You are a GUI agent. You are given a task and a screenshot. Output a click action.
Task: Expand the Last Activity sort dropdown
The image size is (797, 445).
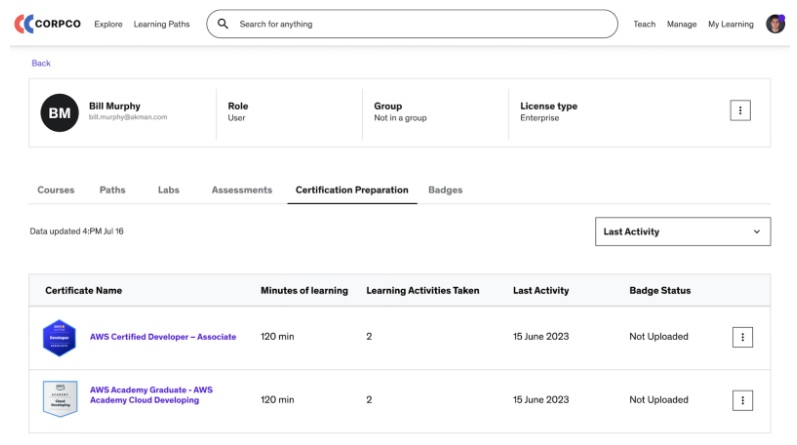pos(682,231)
